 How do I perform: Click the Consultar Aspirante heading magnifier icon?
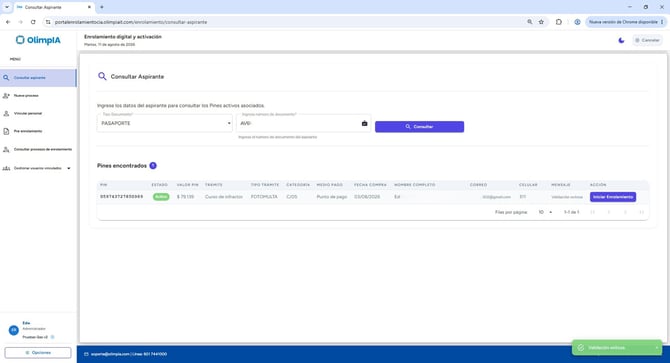pyautogui.click(x=102, y=76)
